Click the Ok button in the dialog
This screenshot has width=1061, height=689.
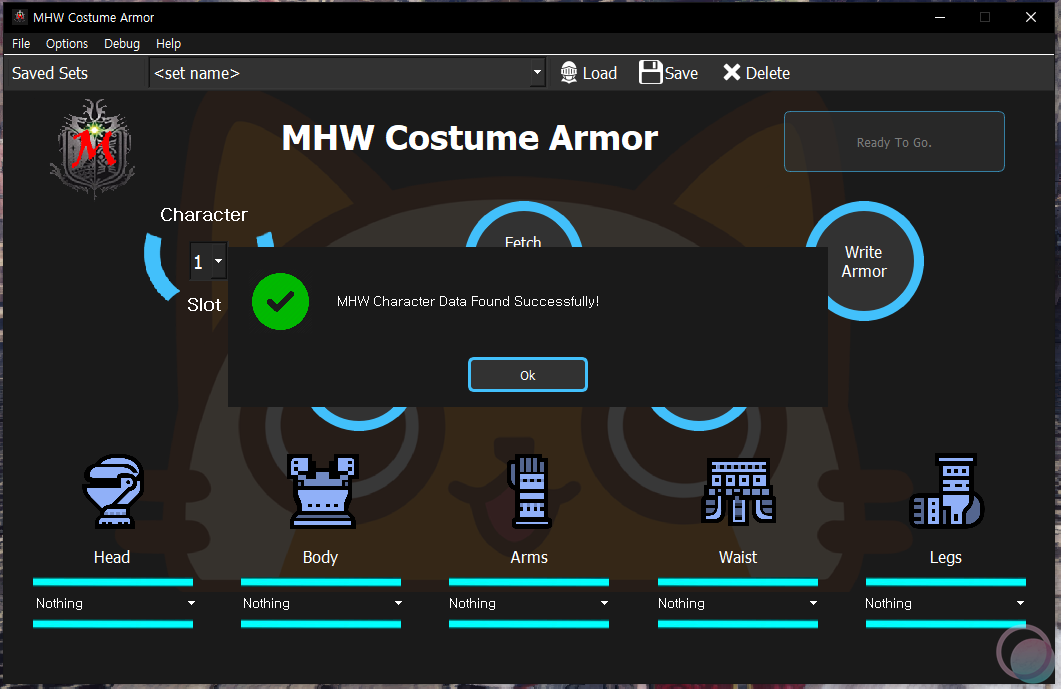click(x=528, y=374)
